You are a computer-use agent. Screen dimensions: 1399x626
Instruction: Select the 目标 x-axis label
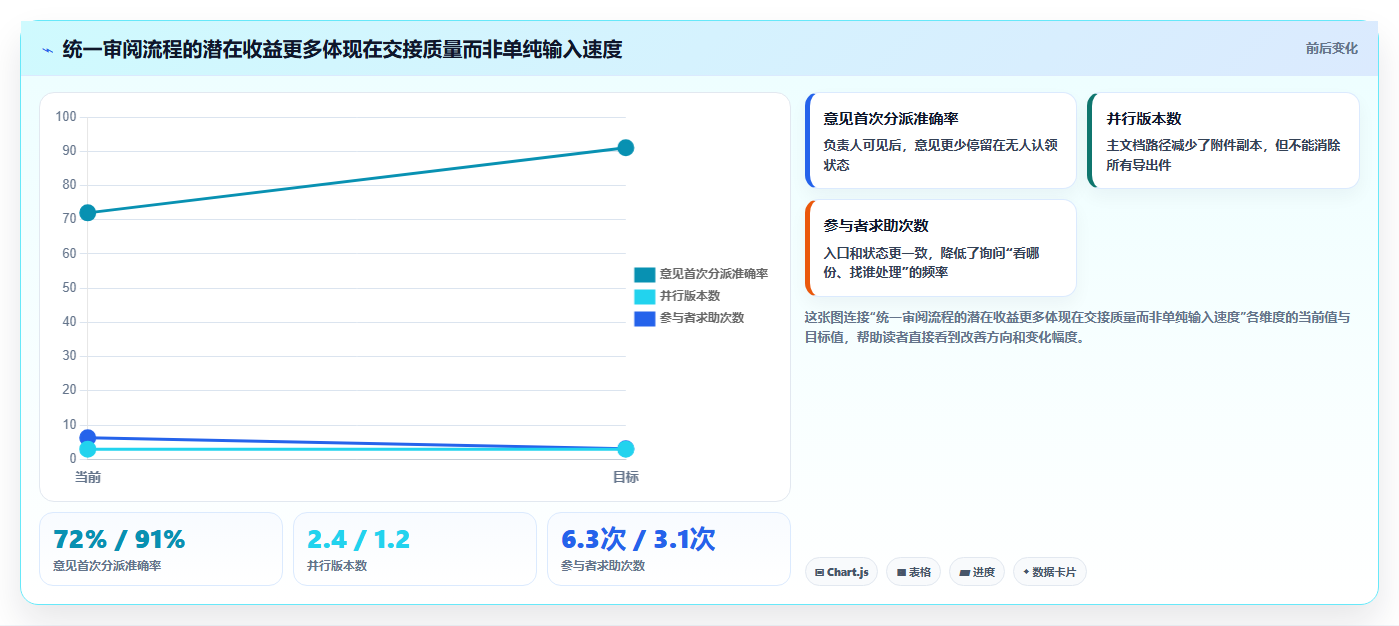coord(626,477)
